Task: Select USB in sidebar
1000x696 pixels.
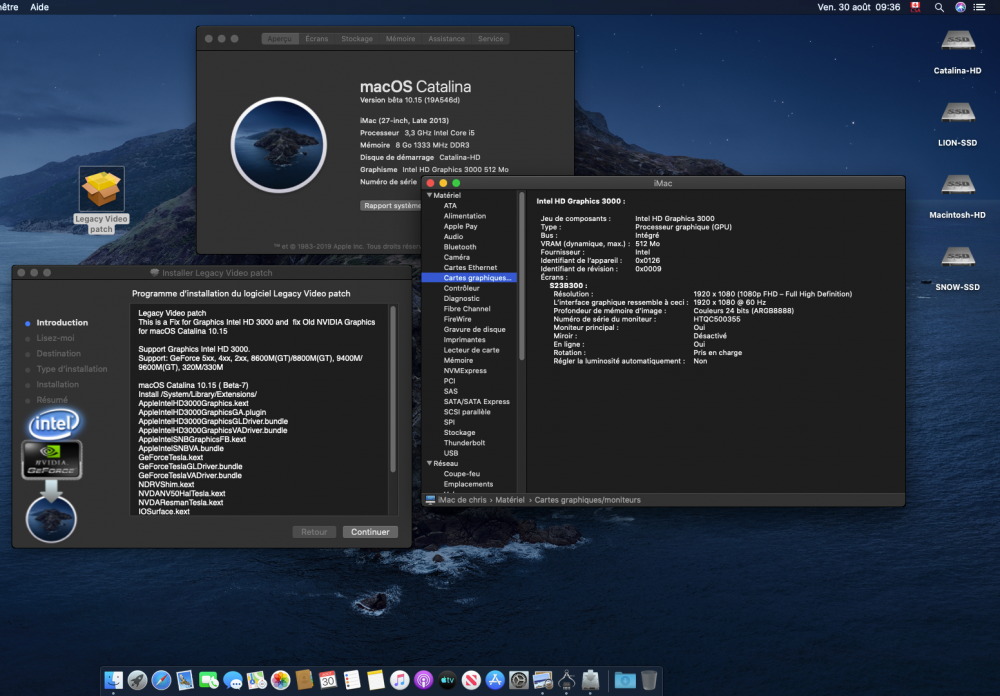Action: 451,453
